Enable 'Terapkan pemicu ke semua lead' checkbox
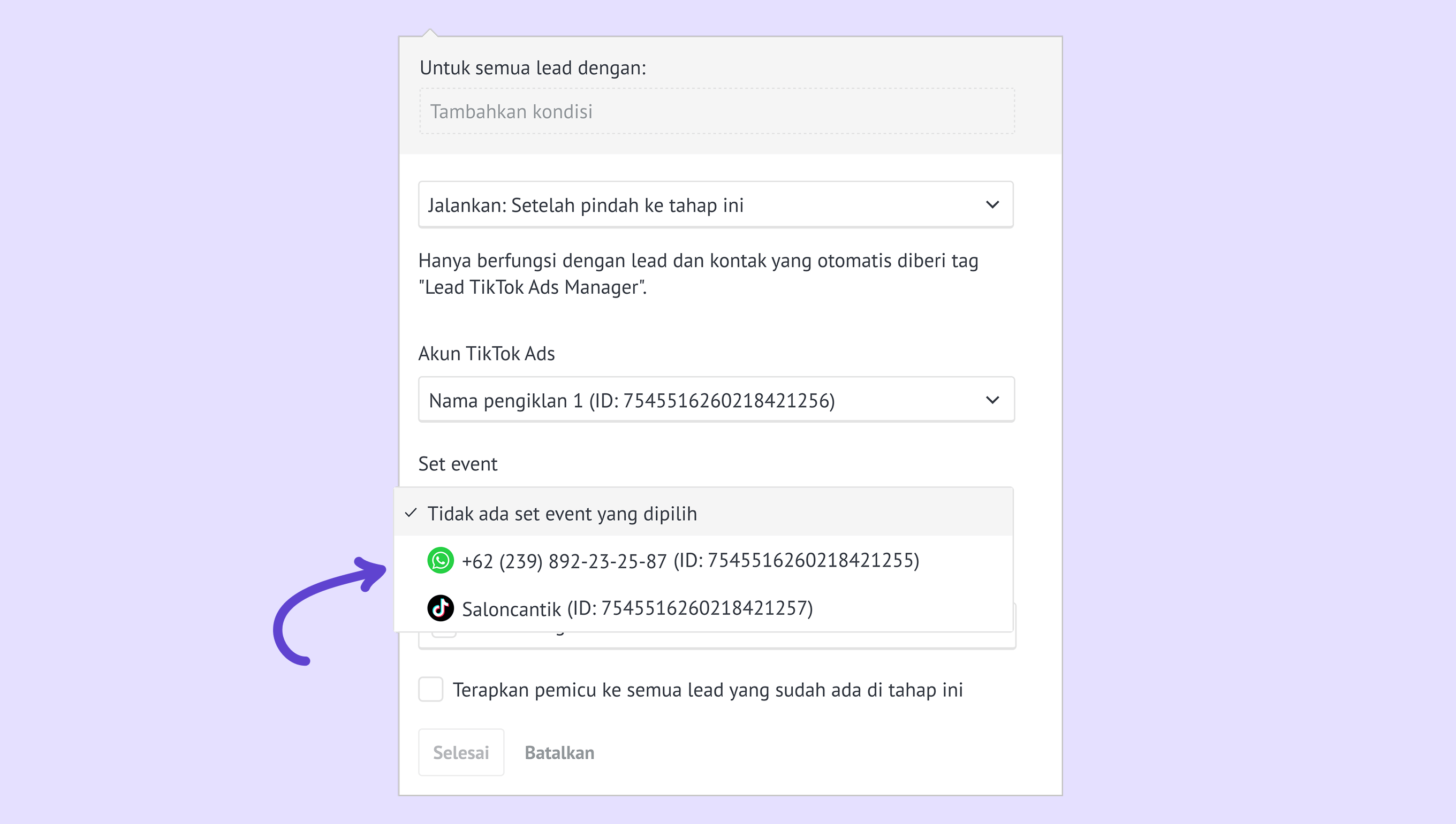This screenshot has width=1456, height=824. point(430,689)
